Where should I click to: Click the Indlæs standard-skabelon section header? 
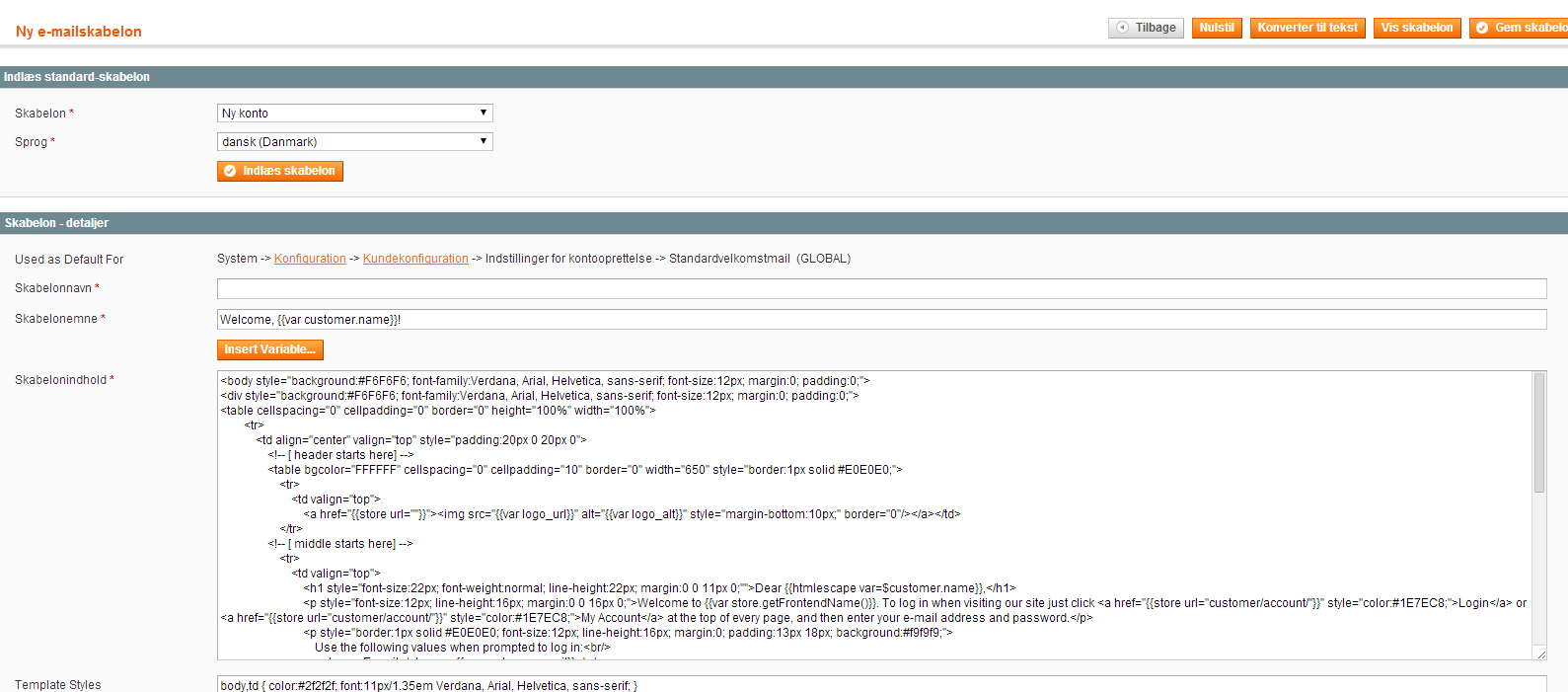77,77
